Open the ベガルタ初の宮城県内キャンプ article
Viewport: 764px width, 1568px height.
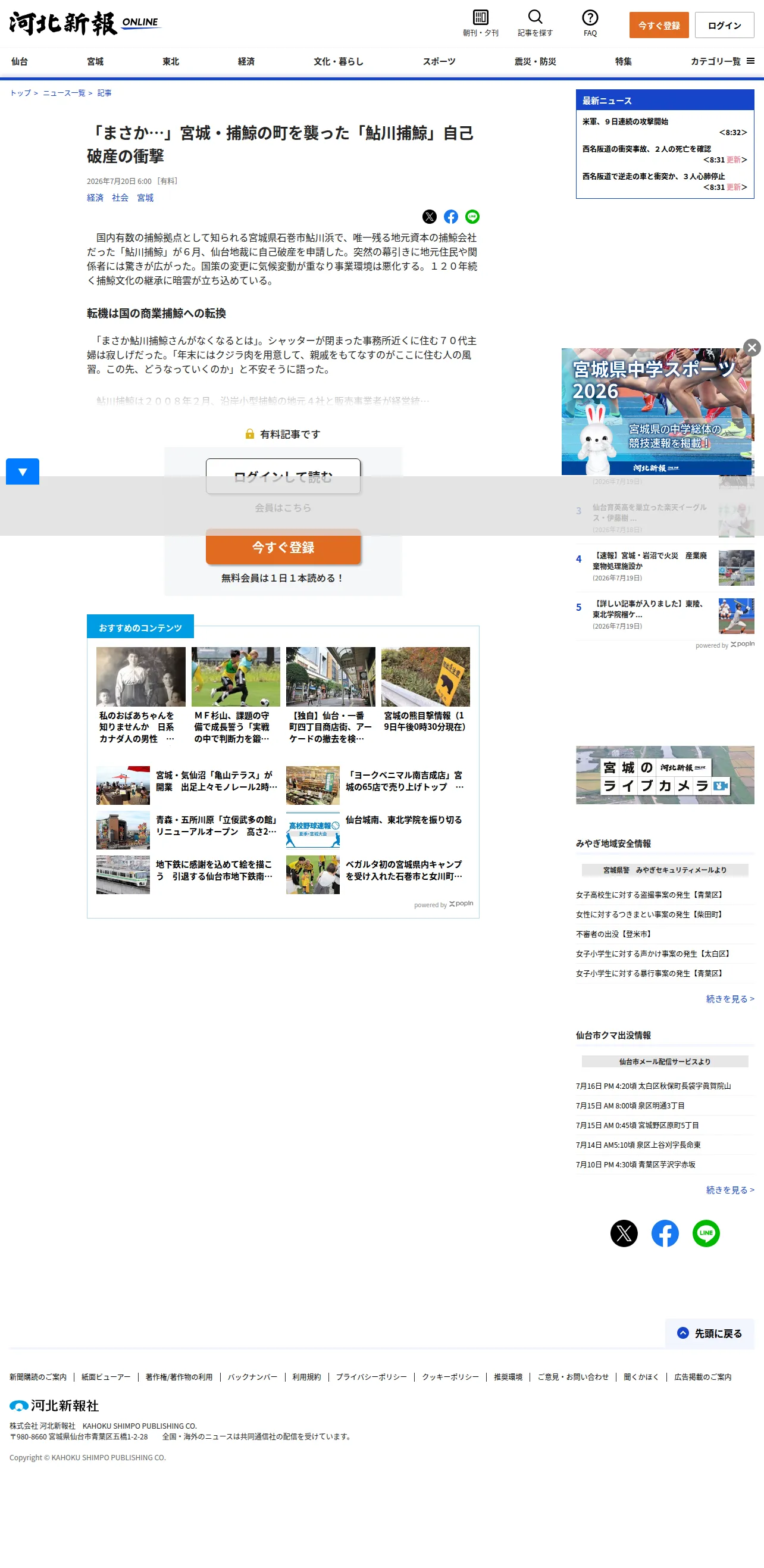(x=378, y=874)
